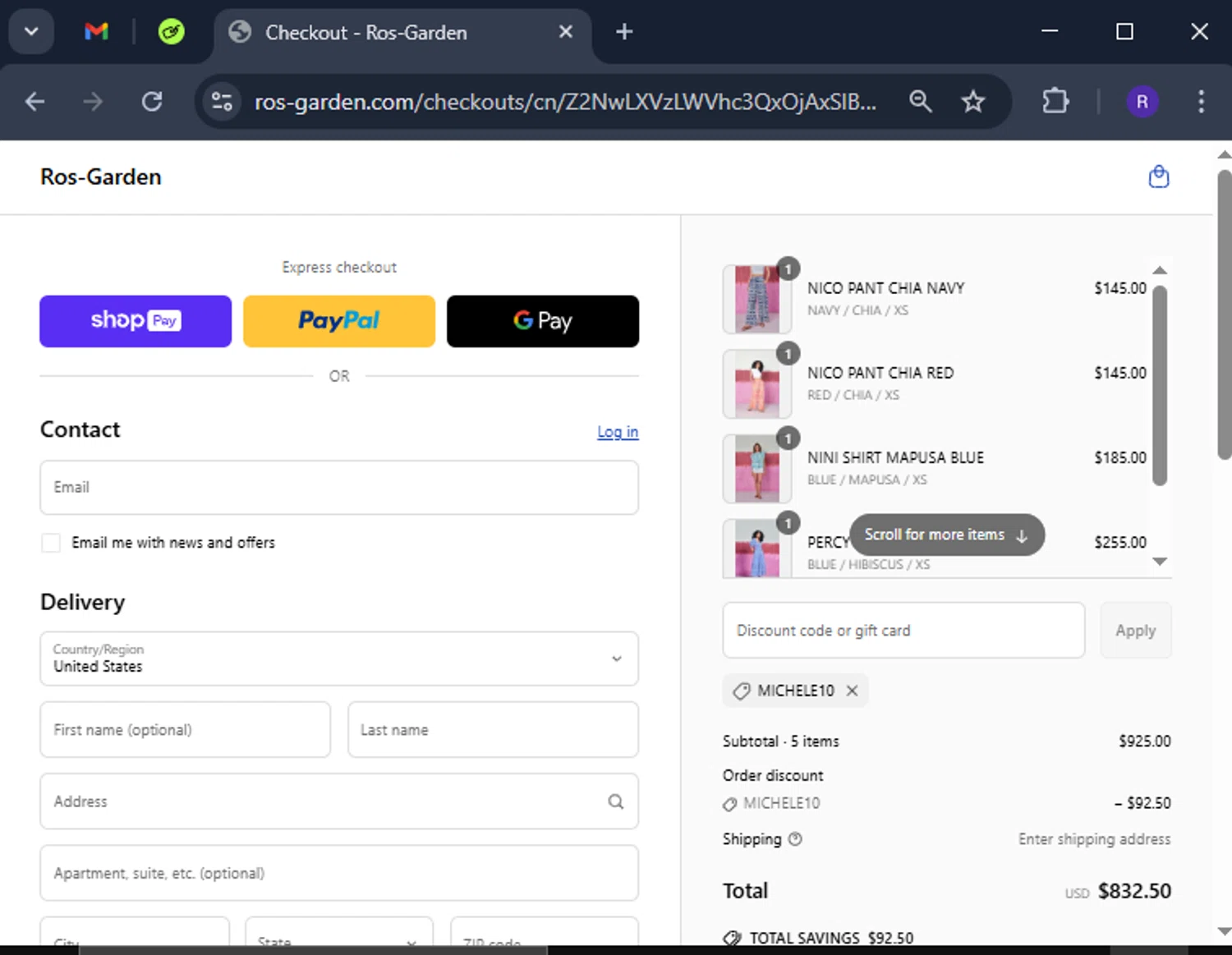
Task: Close the Checkout - Ros-Garden tab
Action: pyautogui.click(x=566, y=32)
